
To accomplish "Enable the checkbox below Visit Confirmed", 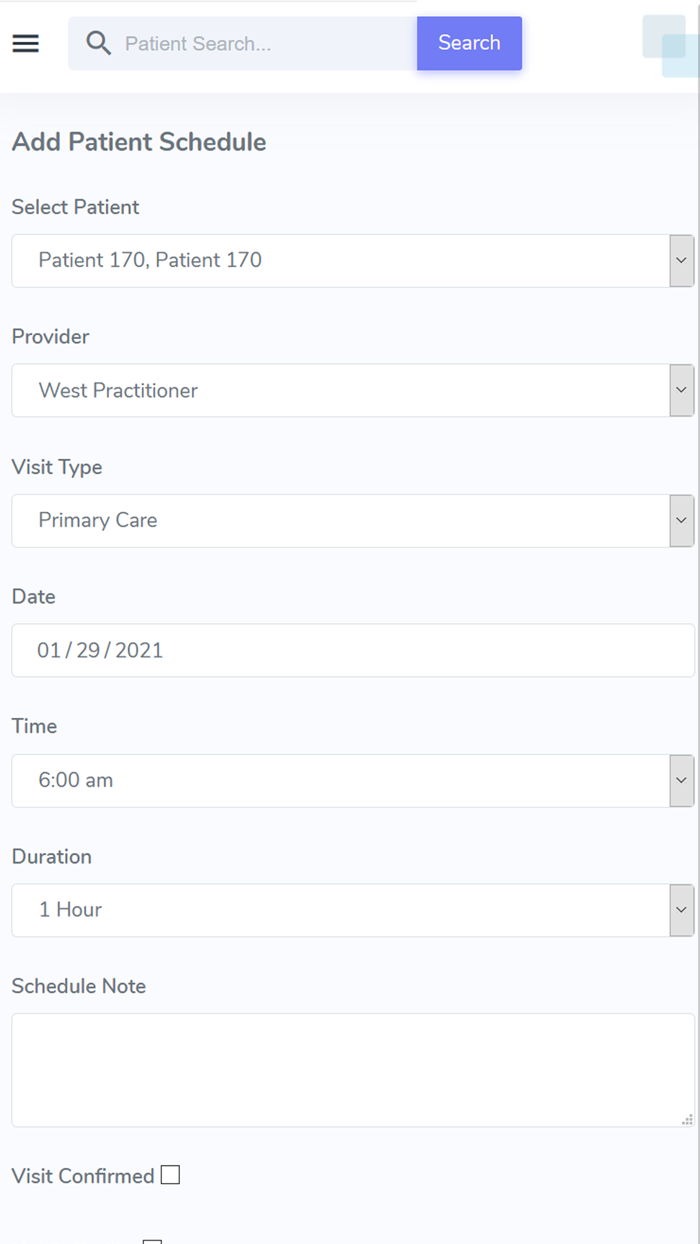I will click(x=152, y=1240).
